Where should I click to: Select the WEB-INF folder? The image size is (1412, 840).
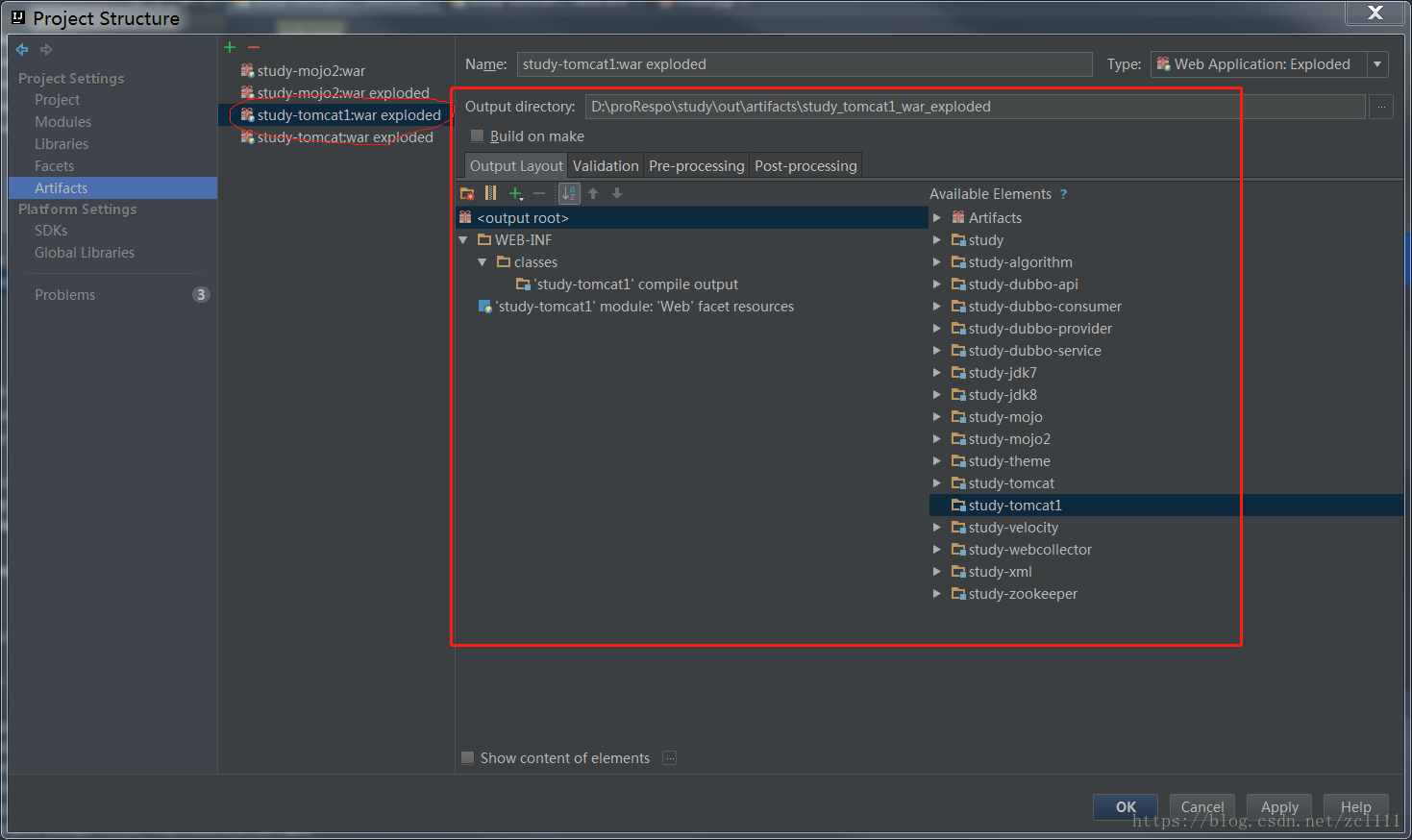click(523, 240)
